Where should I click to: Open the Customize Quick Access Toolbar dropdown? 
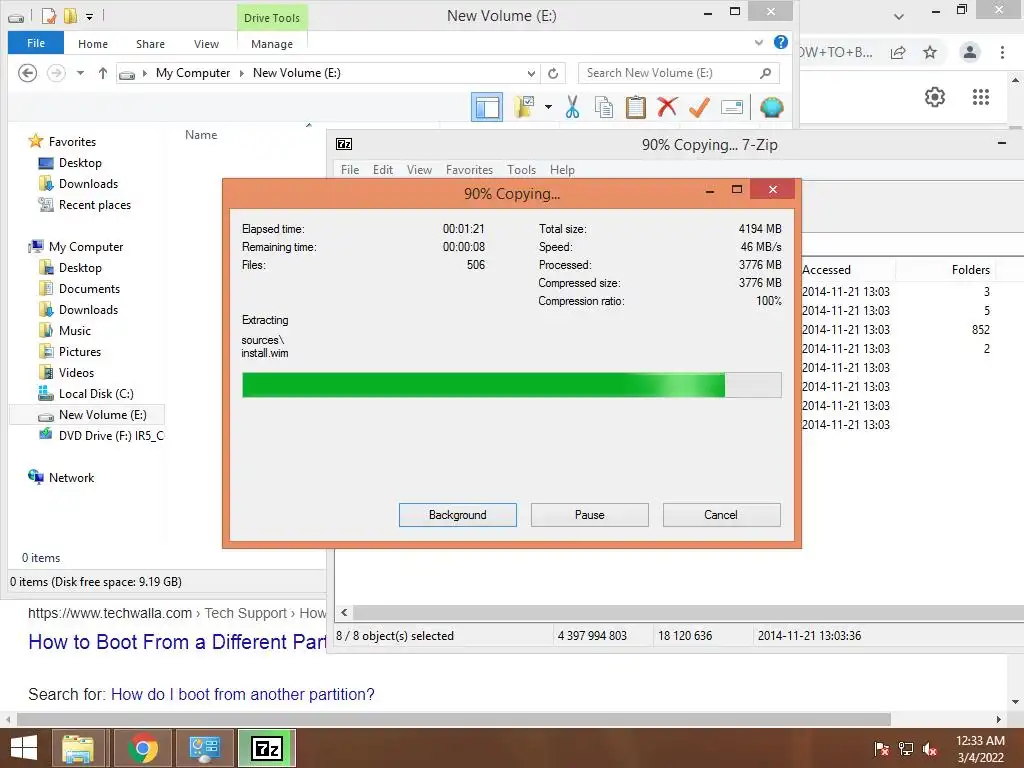point(89,16)
